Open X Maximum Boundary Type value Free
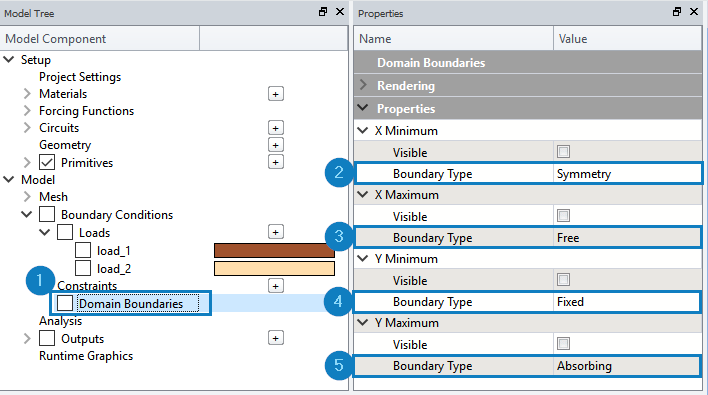 (627, 238)
